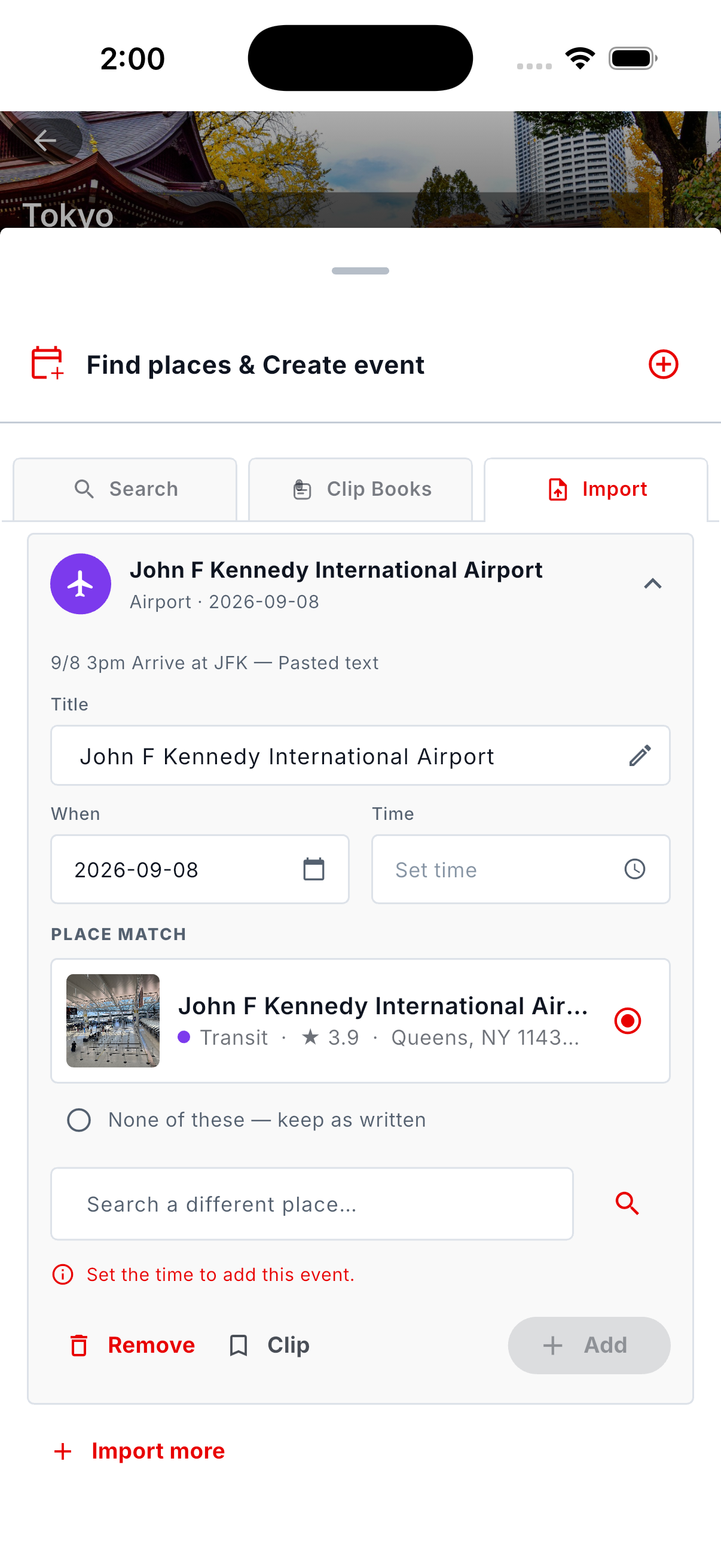The height and width of the screenshot is (1568, 721).
Task: Tap the sheet drag handle
Action: (360, 271)
